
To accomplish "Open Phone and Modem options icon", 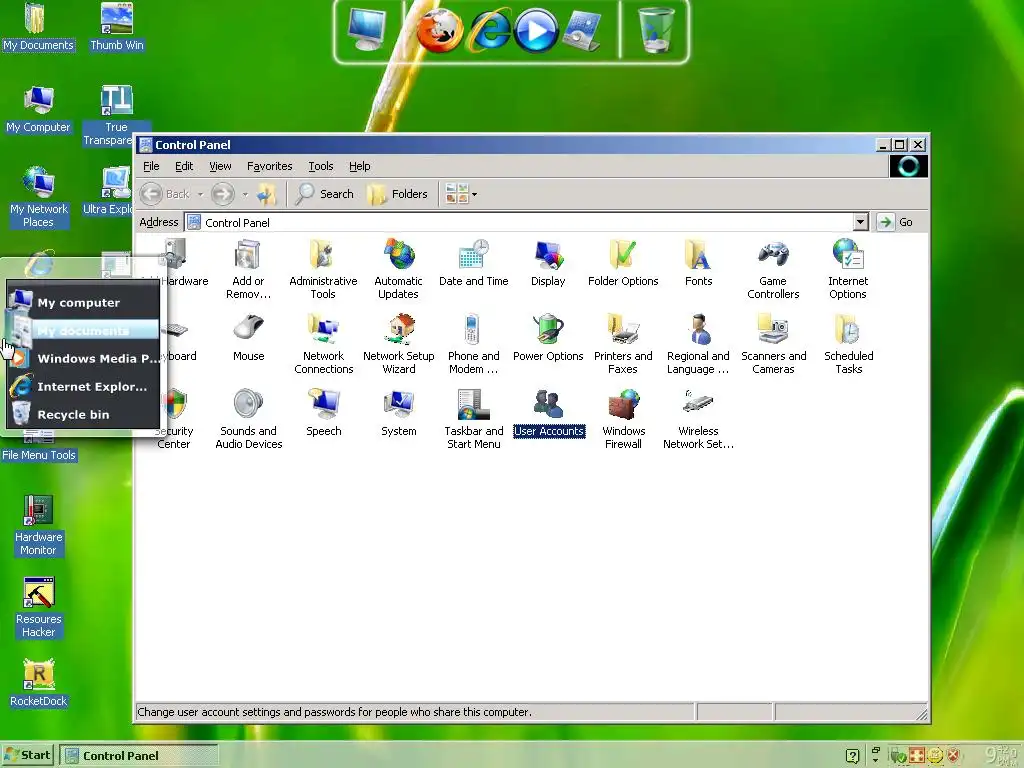I will click(473, 344).
